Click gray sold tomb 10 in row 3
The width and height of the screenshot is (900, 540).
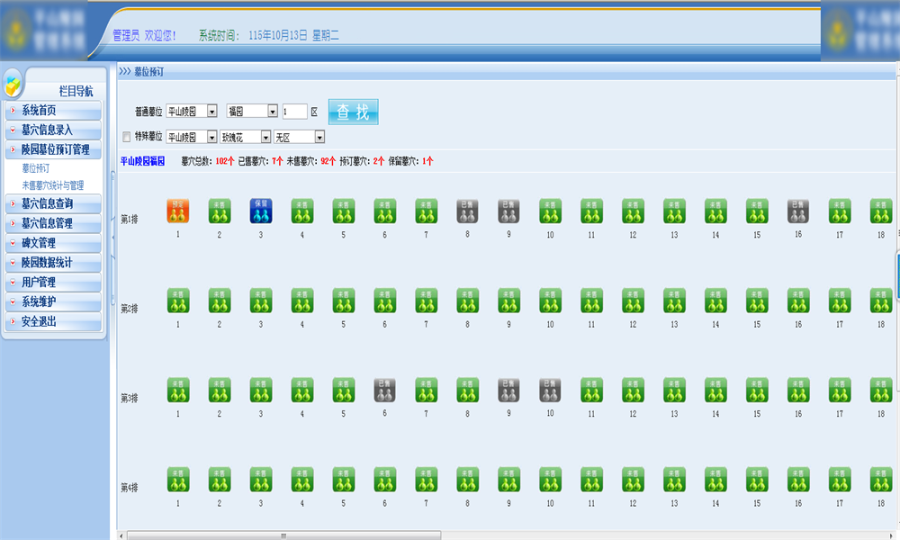point(550,390)
